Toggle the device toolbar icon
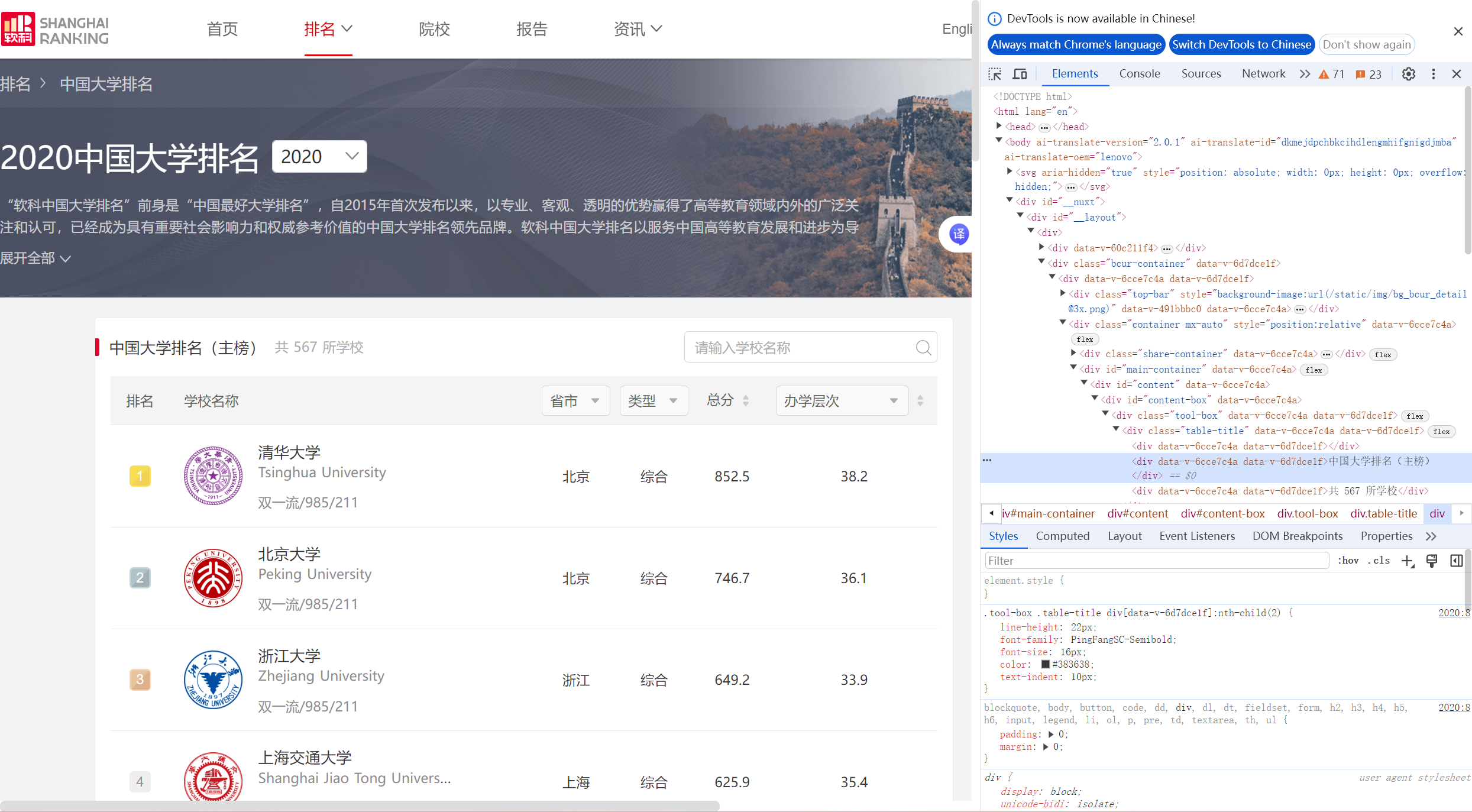The width and height of the screenshot is (1472, 812). (1020, 74)
